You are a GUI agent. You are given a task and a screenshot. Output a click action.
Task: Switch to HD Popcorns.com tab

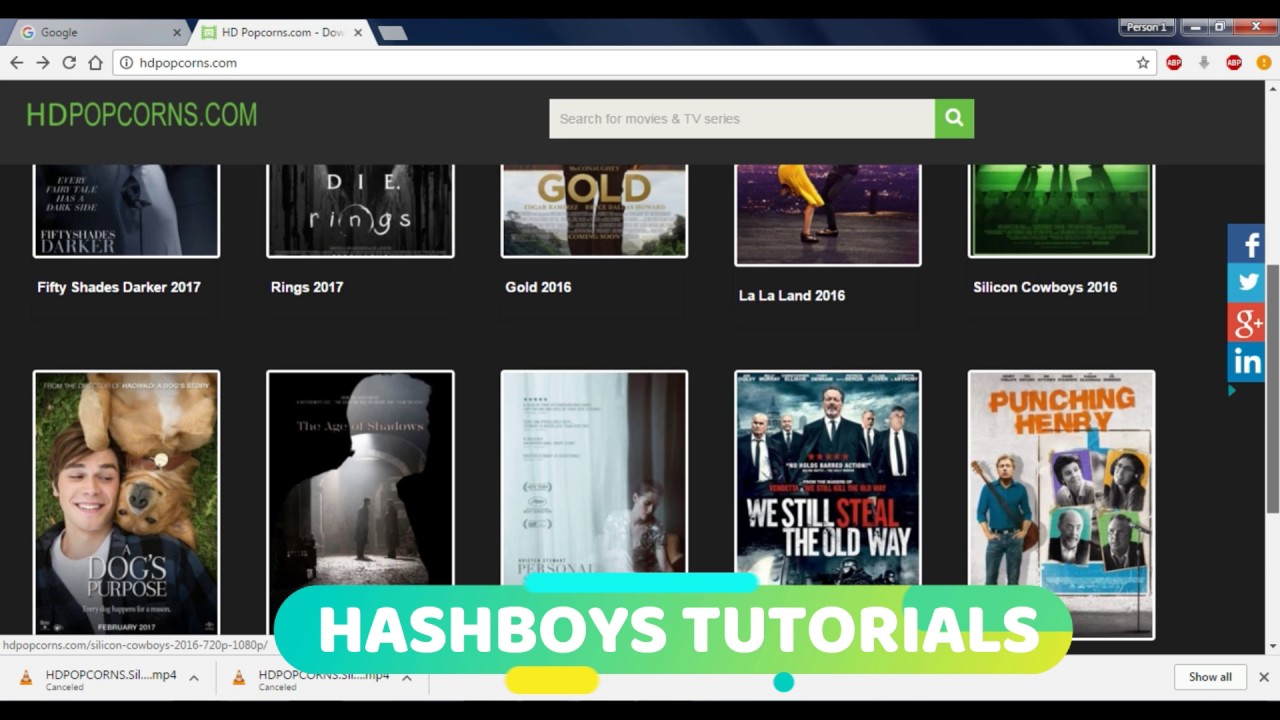click(280, 32)
